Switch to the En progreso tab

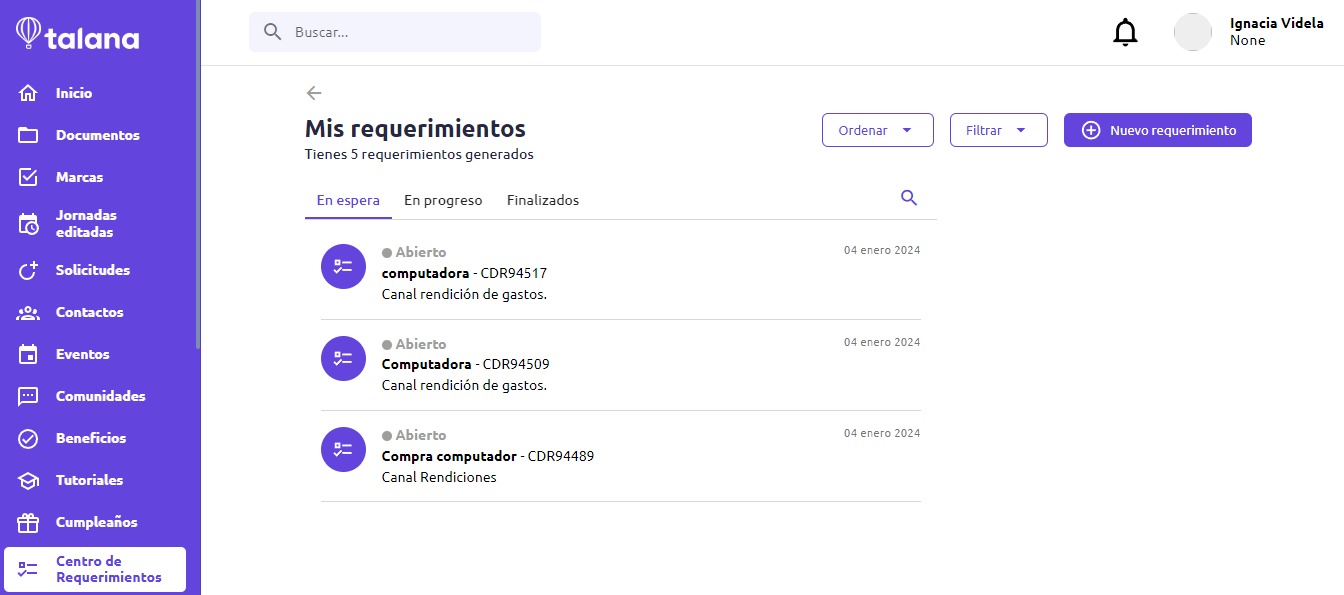443,200
